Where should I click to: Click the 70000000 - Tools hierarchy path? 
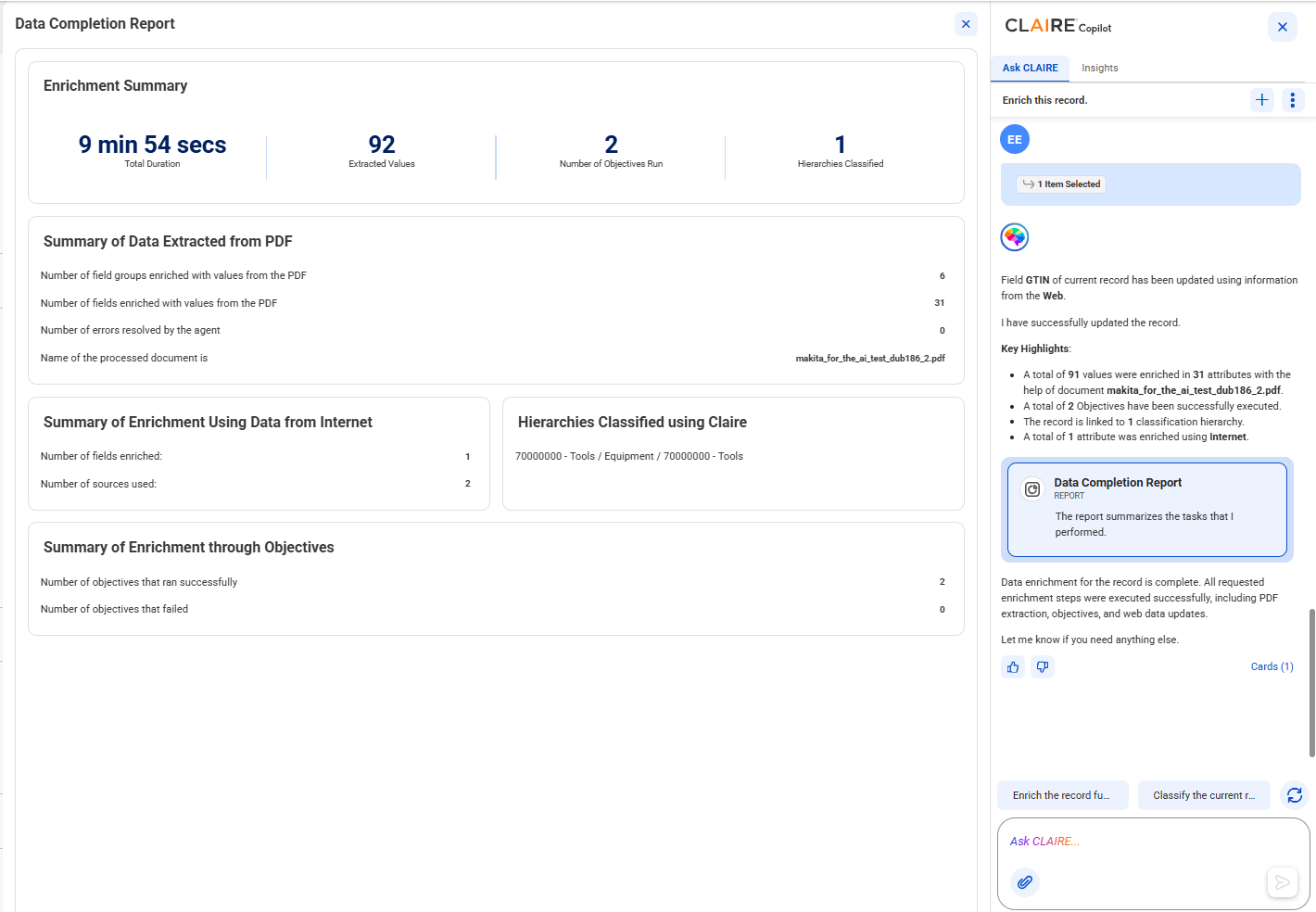tap(629, 456)
